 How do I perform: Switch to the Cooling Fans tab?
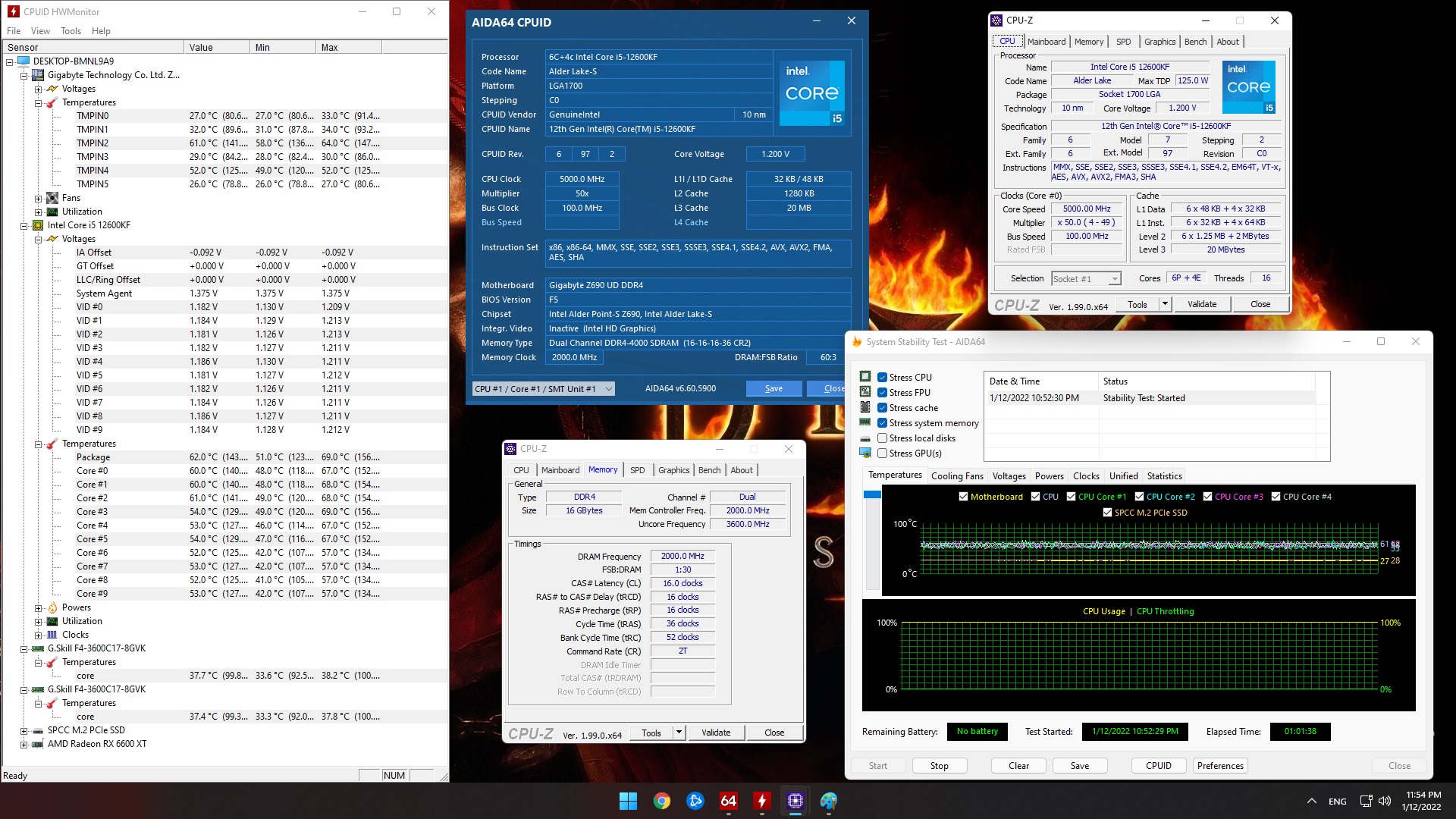pos(956,476)
